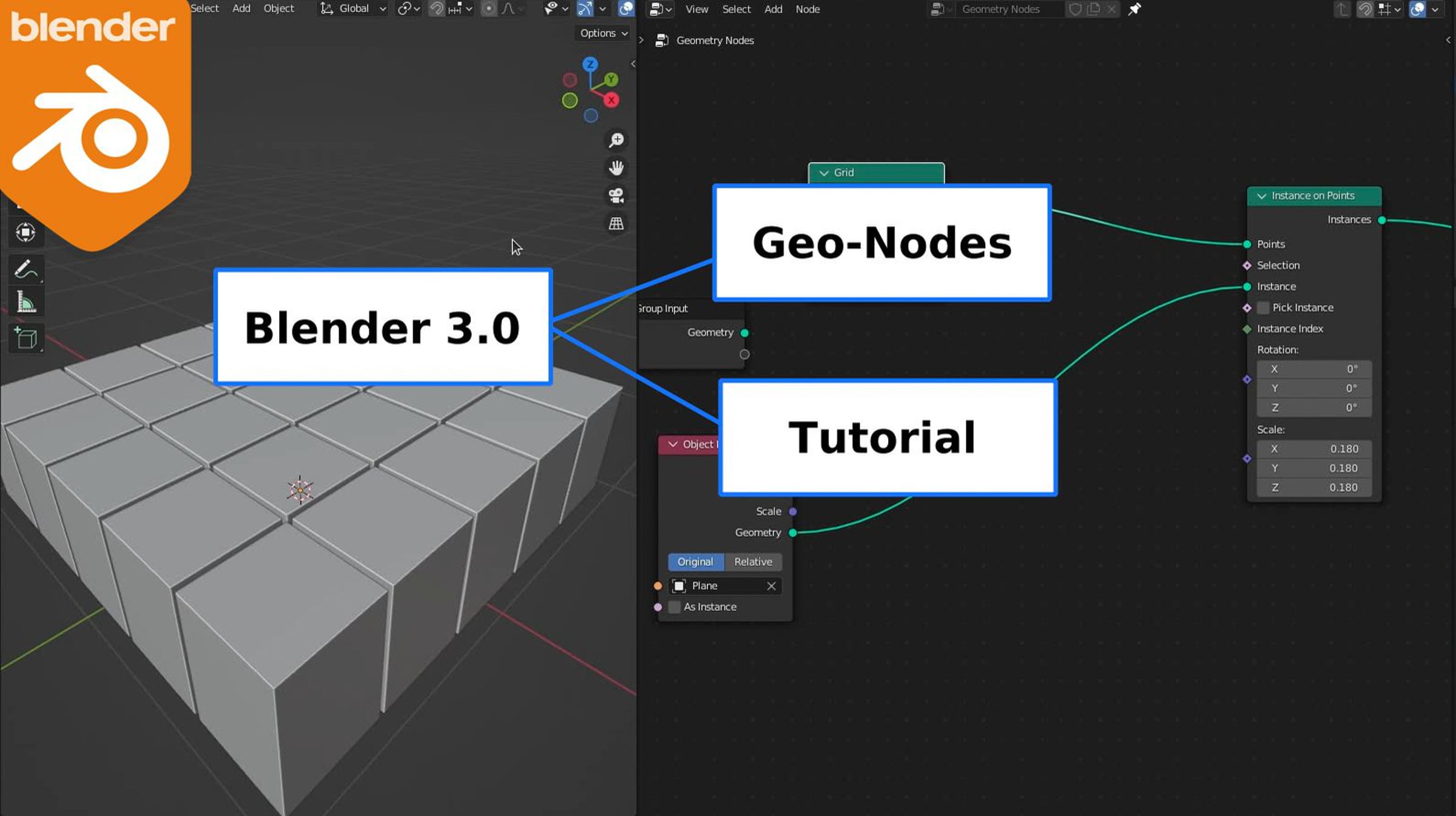Open the Object menu in viewport header

tap(278, 8)
